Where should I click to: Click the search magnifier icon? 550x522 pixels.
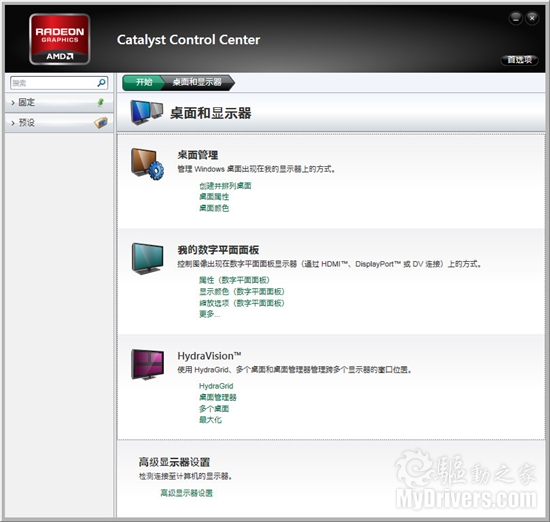tap(101, 83)
